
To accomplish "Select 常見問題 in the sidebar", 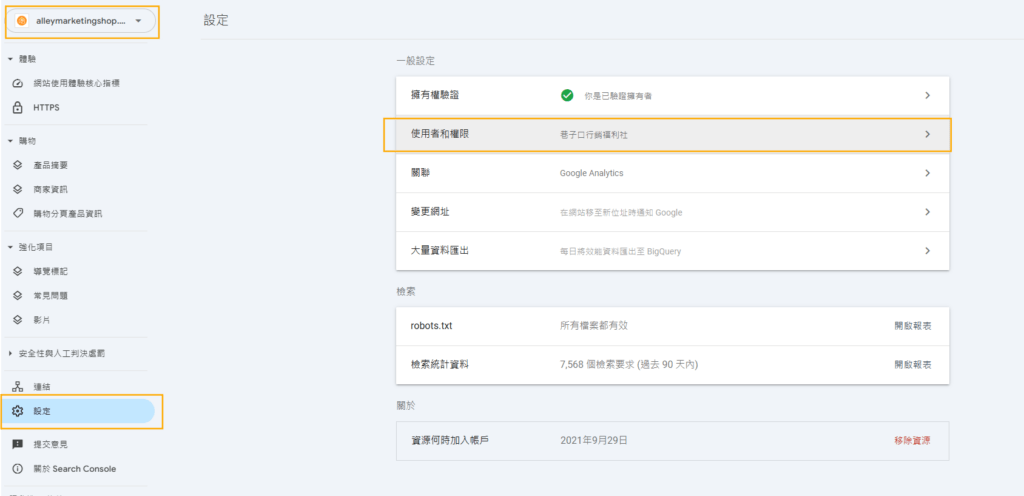I will coord(50,295).
